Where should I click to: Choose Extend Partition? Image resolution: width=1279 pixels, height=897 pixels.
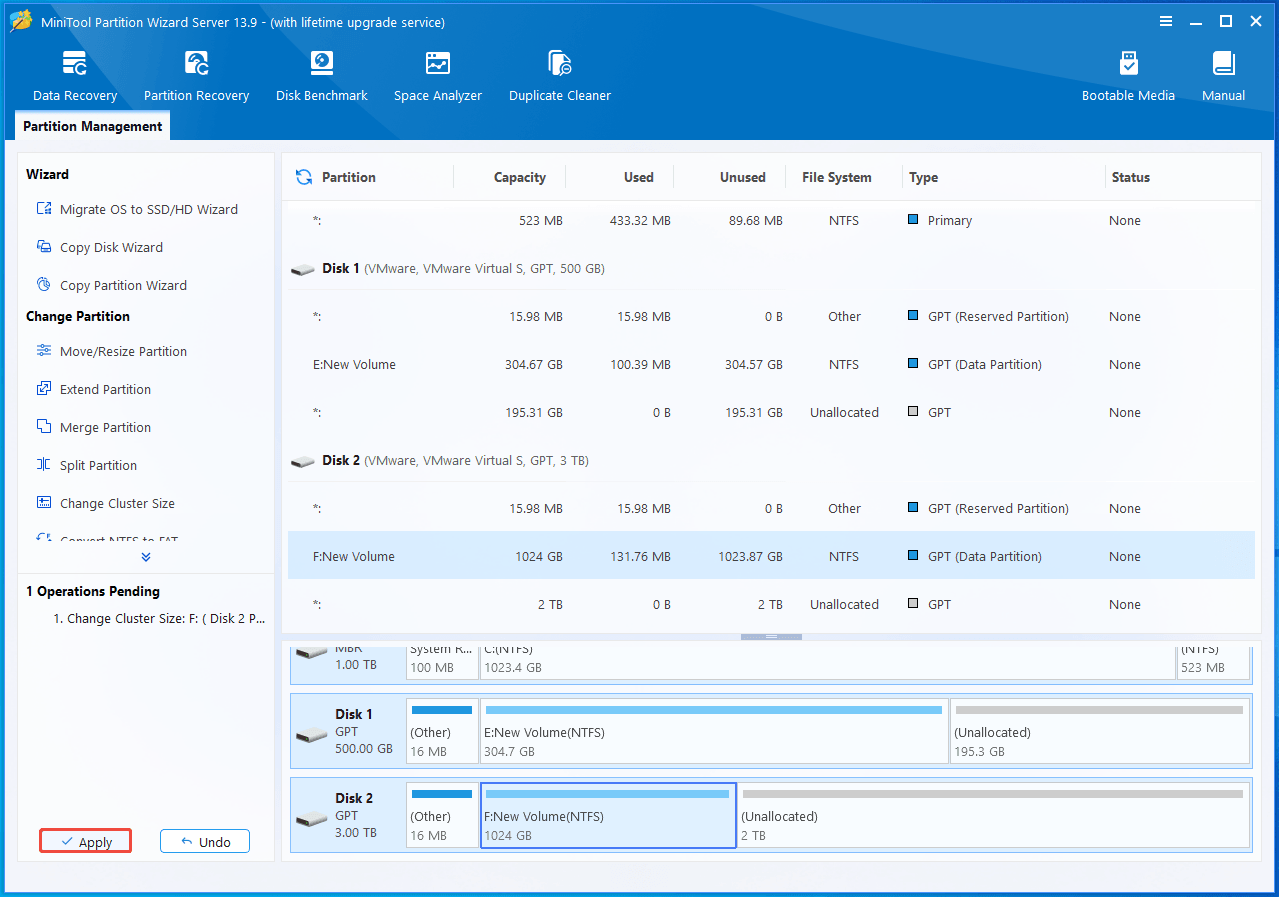pyautogui.click(x=93, y=389)
